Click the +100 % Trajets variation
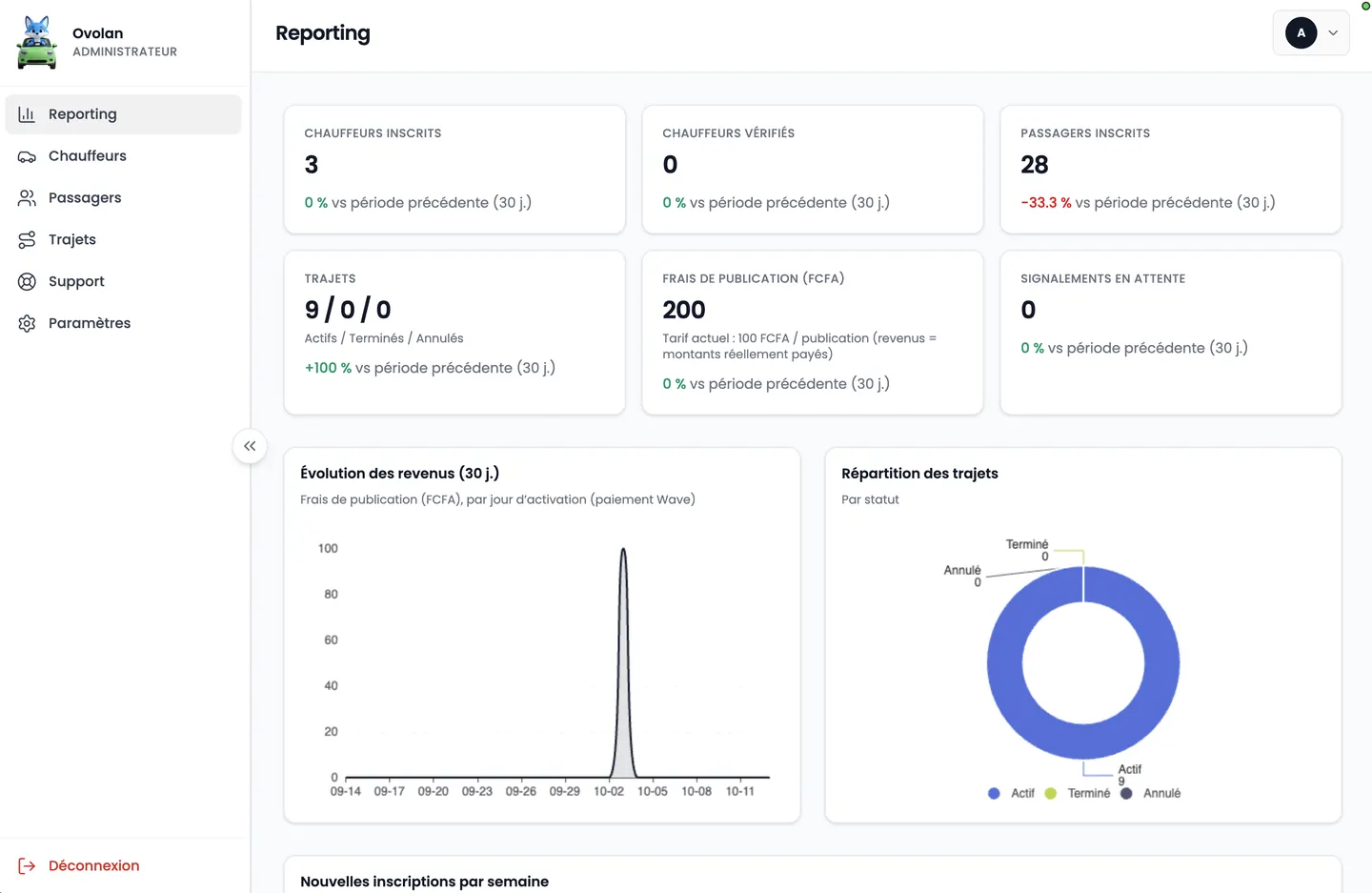Image resolution: width=1372 pixels, height=893 pixels. click(x=328, y=368)
